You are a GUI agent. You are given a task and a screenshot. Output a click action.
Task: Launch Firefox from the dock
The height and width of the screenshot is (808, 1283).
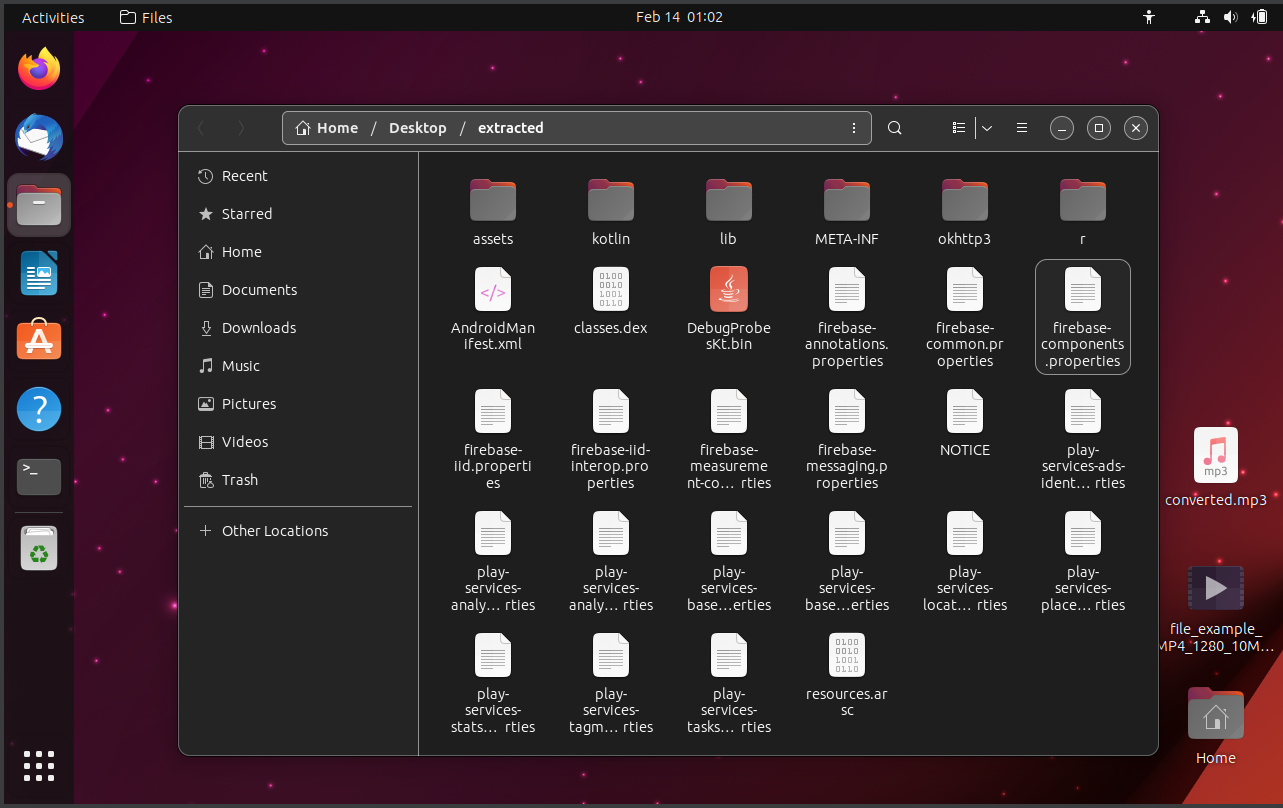click(38, 68)
